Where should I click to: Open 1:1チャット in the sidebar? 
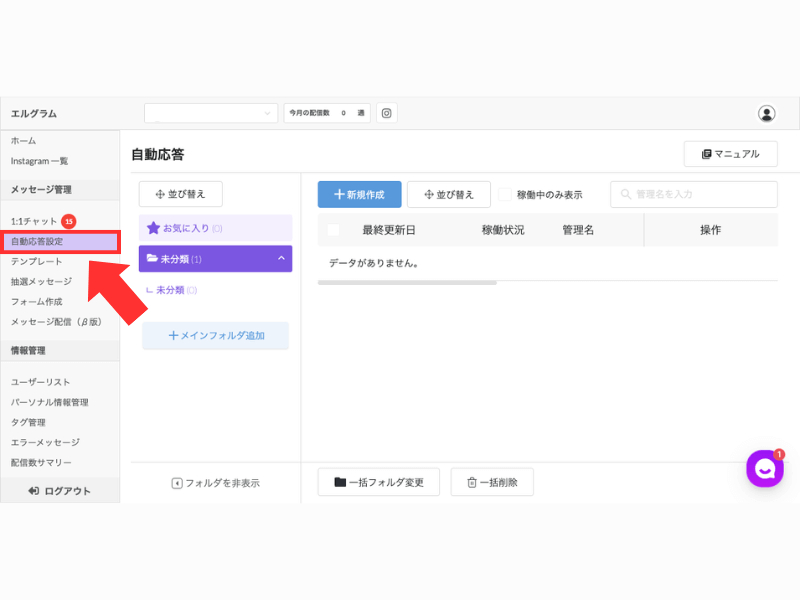pyautogui.click(x=34, y=221)
